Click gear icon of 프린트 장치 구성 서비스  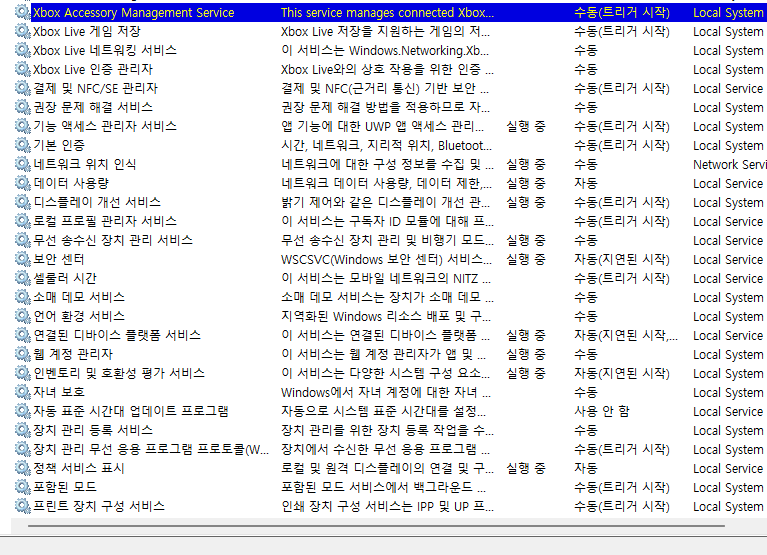[23, 506]
